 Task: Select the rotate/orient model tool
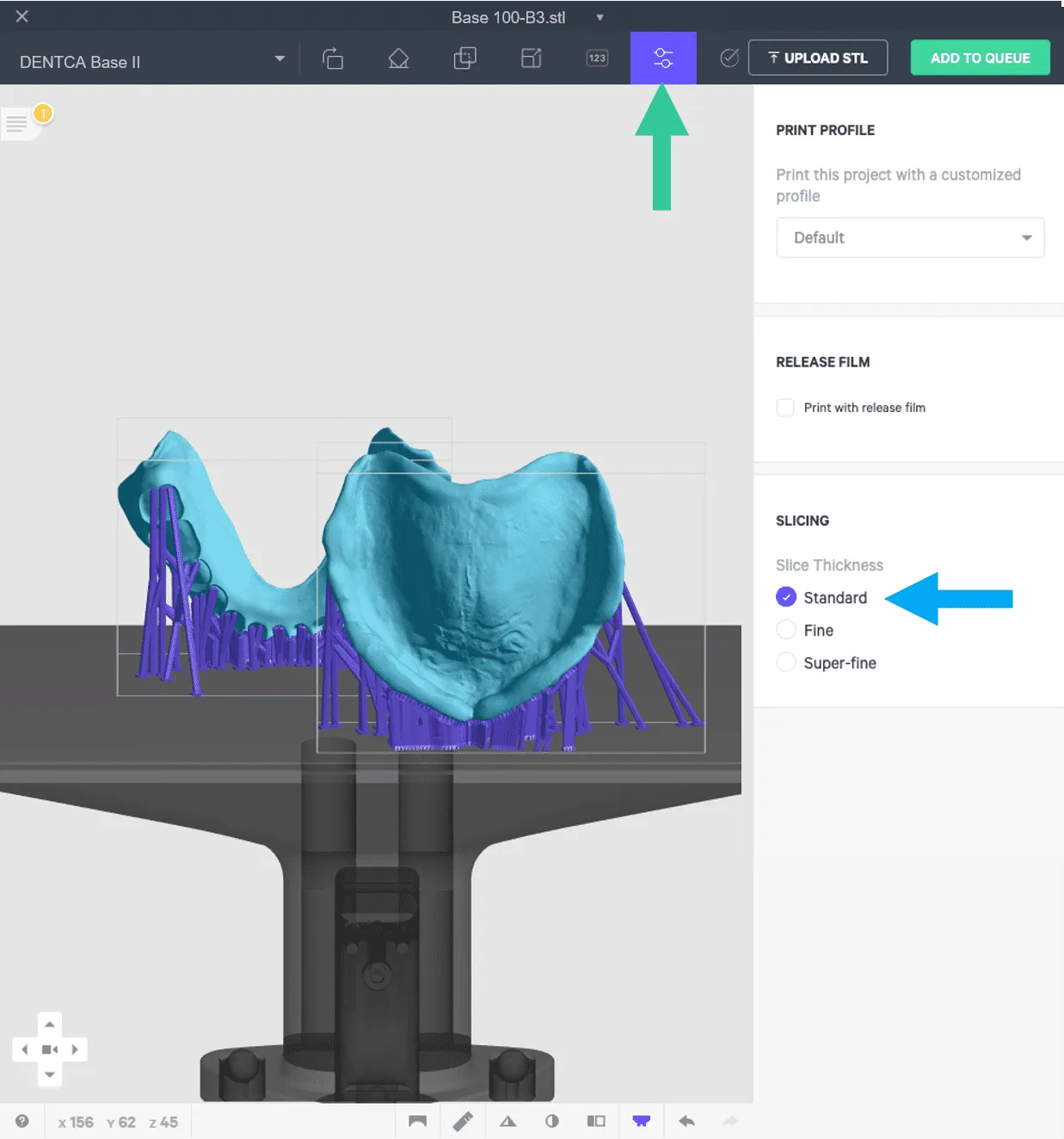tap(333, 58)
